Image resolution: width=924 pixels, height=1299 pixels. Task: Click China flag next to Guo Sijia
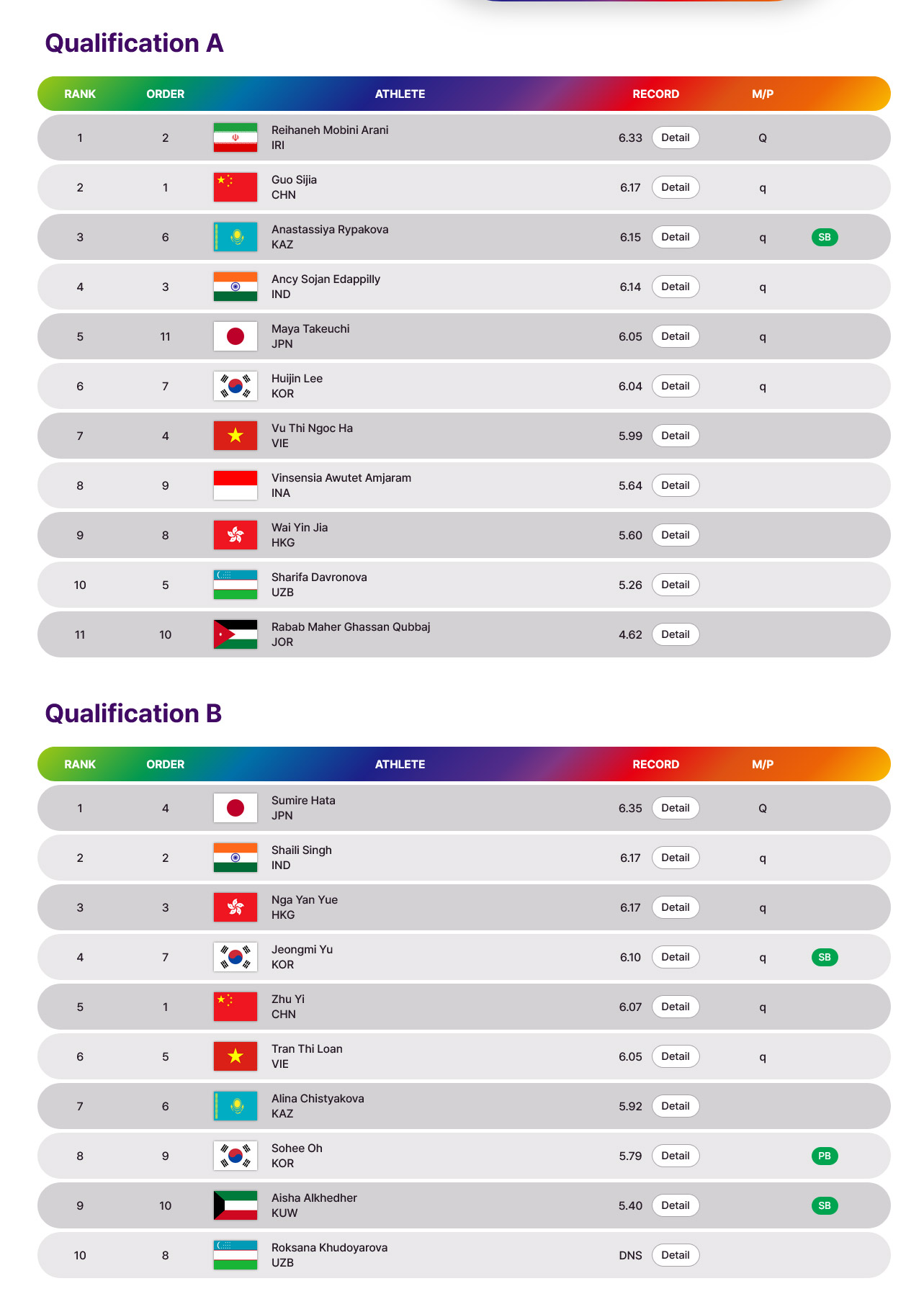click(x=236, y=187)
